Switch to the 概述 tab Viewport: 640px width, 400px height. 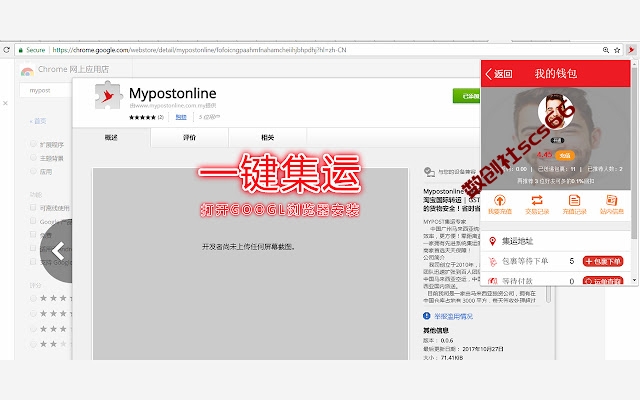tap(111, 138)
